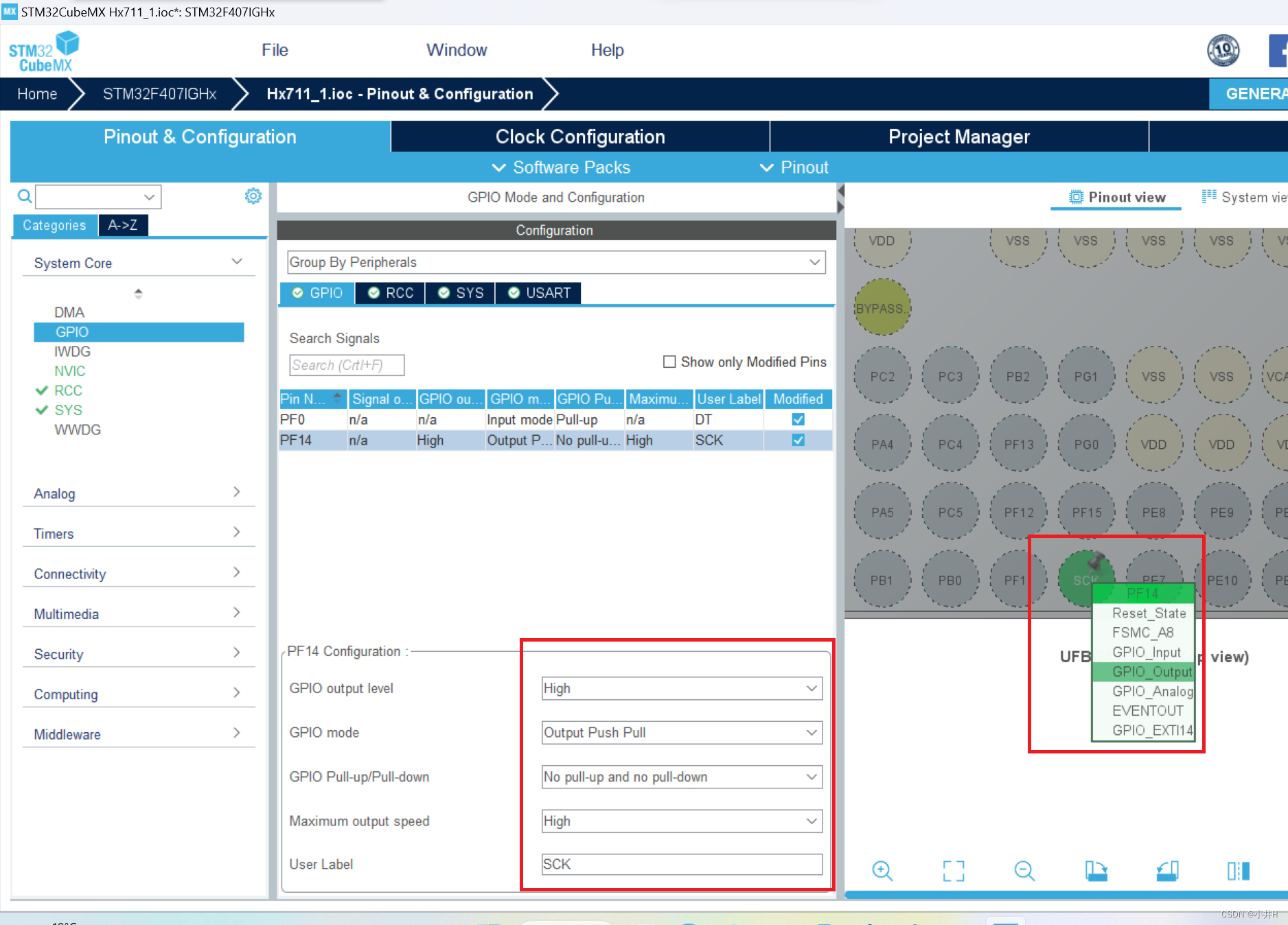Open the GPIO Pull-up/Pull-down dropdown

tap(682, 777)
